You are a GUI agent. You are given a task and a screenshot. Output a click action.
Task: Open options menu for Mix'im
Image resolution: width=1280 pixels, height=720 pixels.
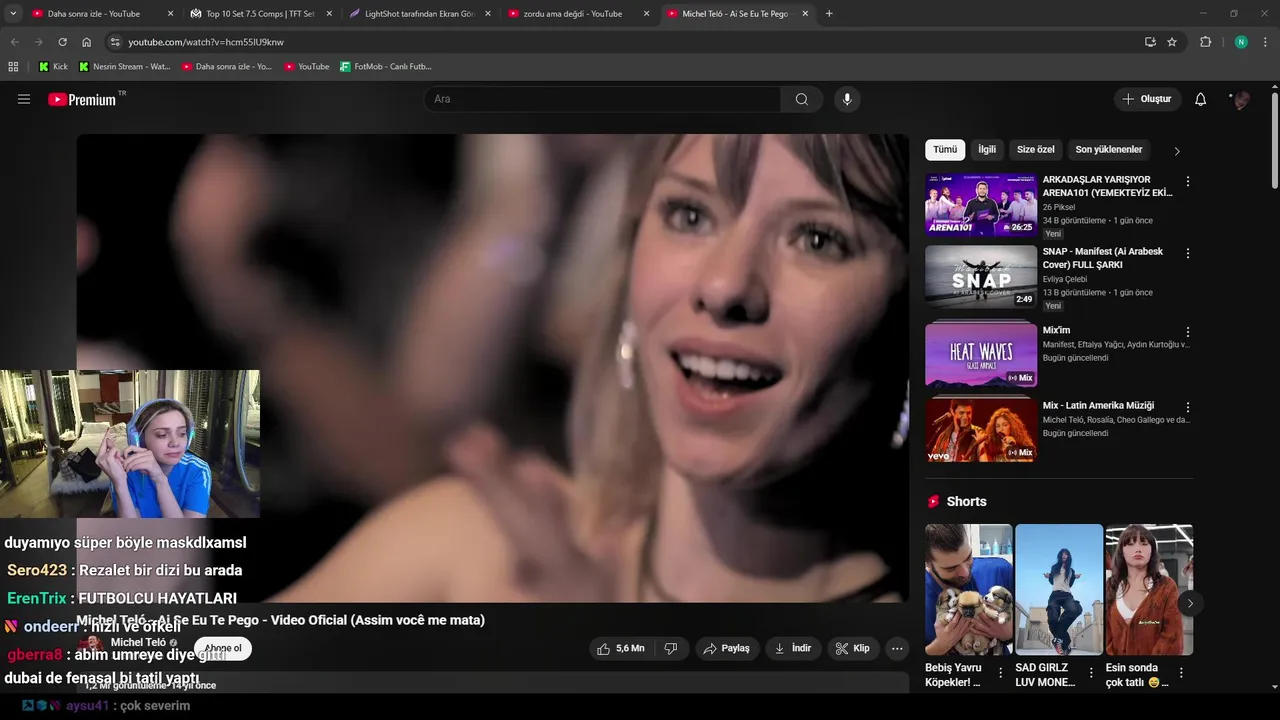[1188, 332]
